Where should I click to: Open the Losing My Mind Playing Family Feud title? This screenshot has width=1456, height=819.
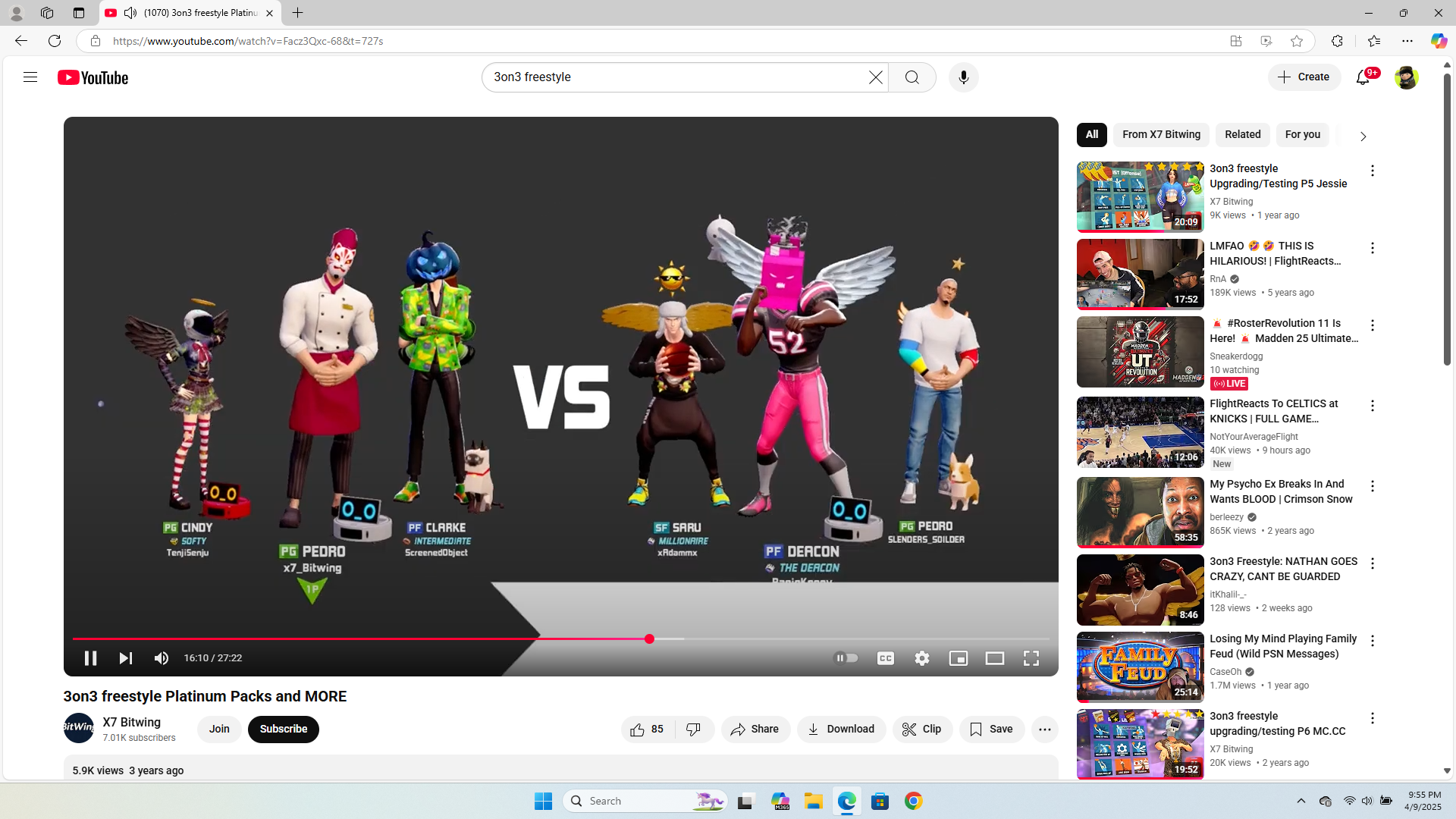[1283, 646]
